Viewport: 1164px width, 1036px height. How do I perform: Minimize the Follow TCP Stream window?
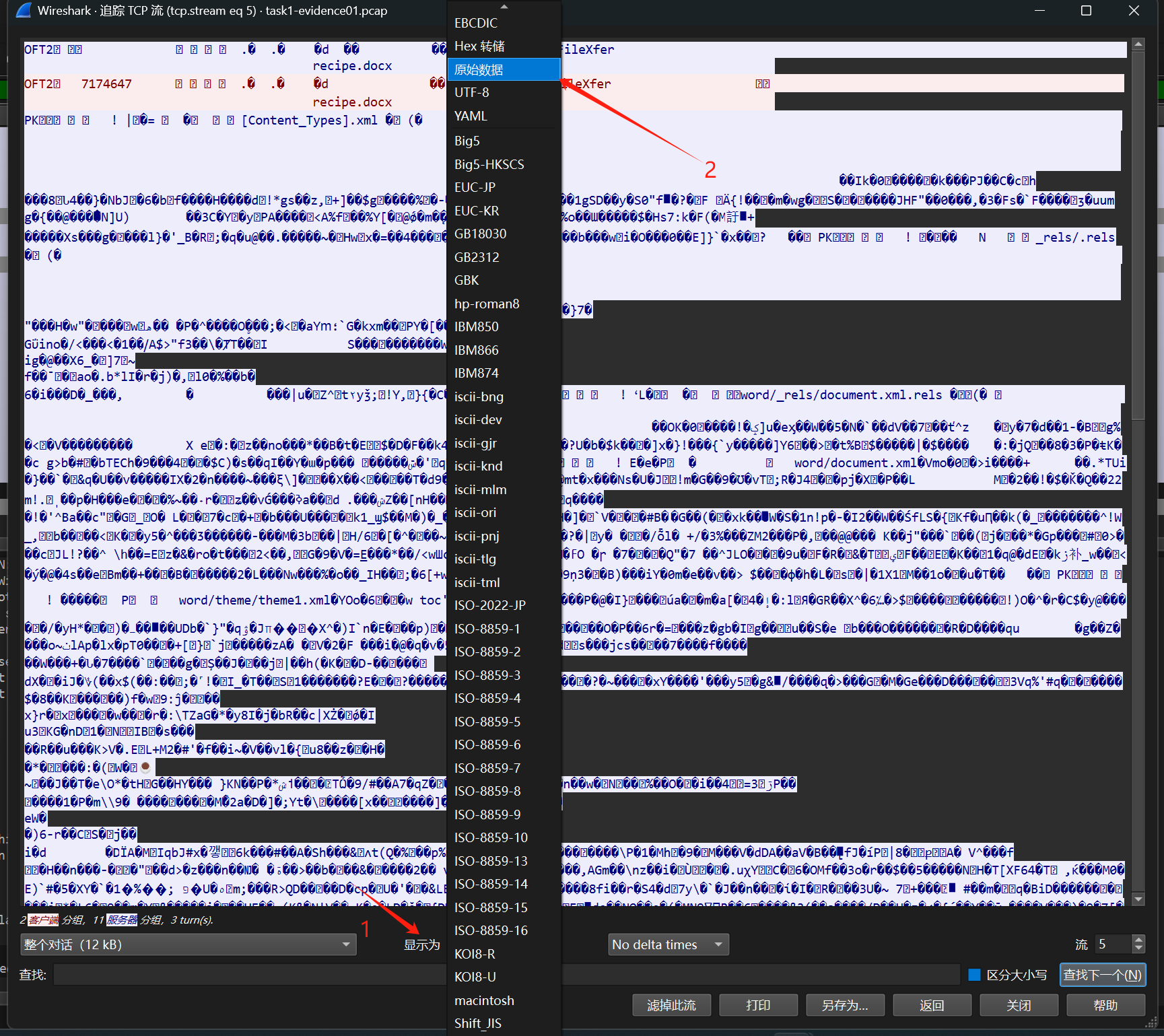[1039, 10]
